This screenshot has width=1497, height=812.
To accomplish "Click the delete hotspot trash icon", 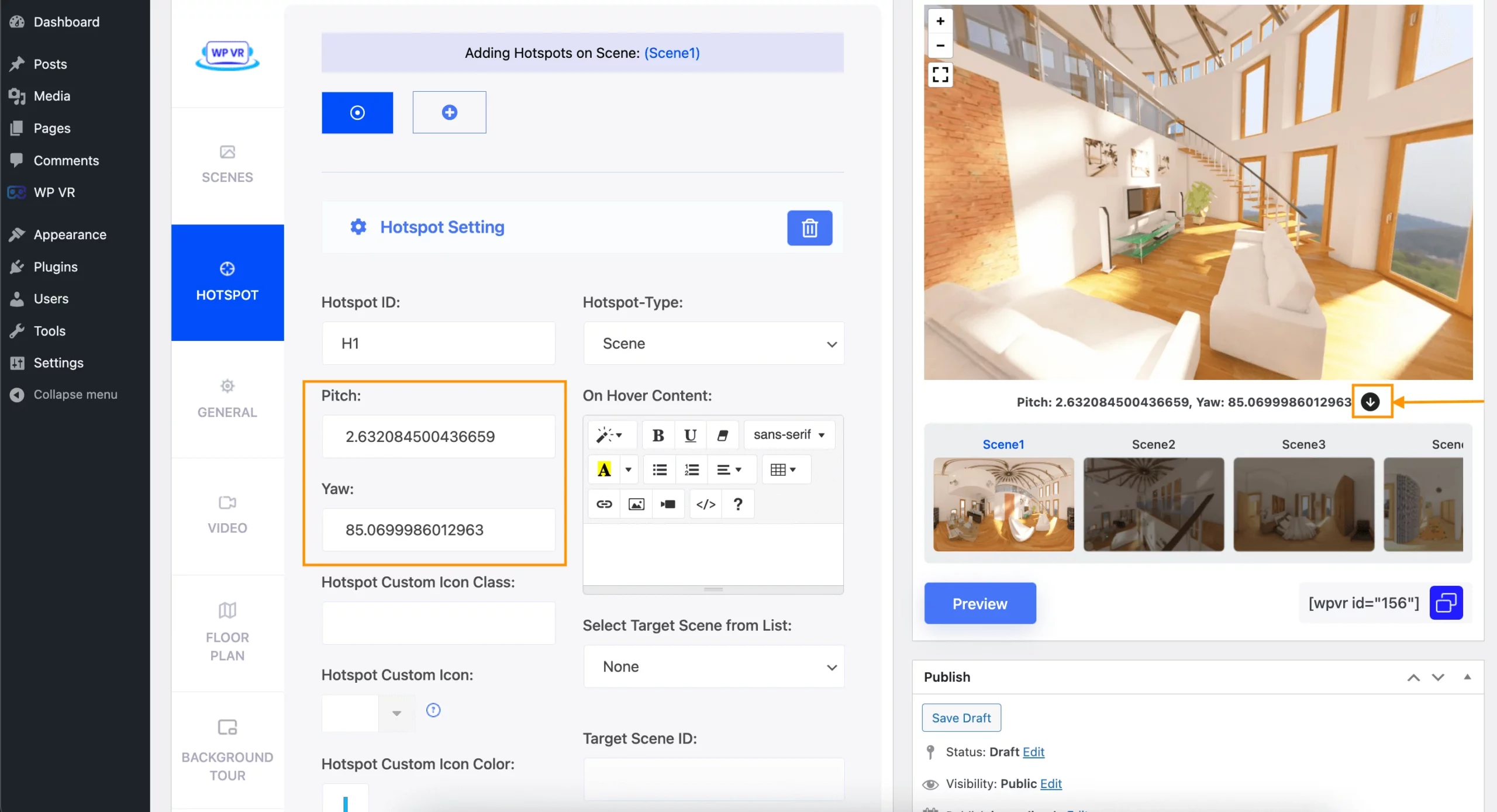I will click(x=810, y=227).
